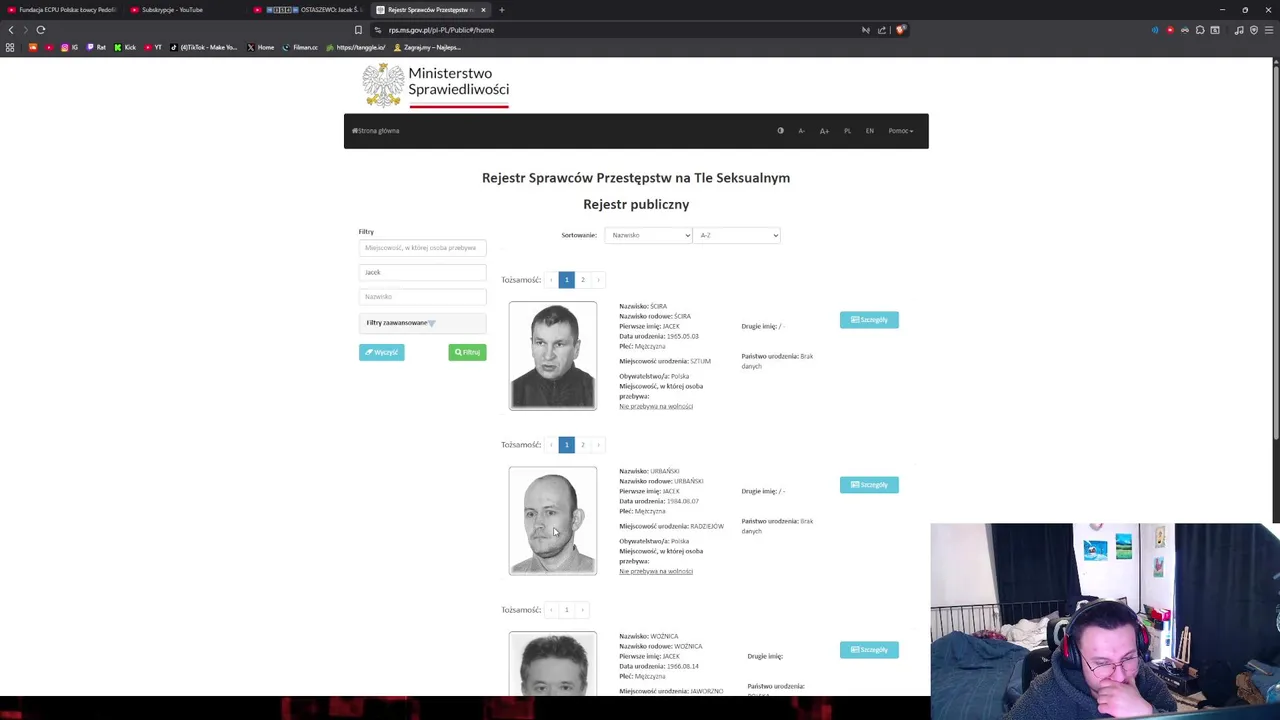Select identity page 2 for ŚCIRA
This screenshot has width=1280, height=720.
(x=583, y=280)
